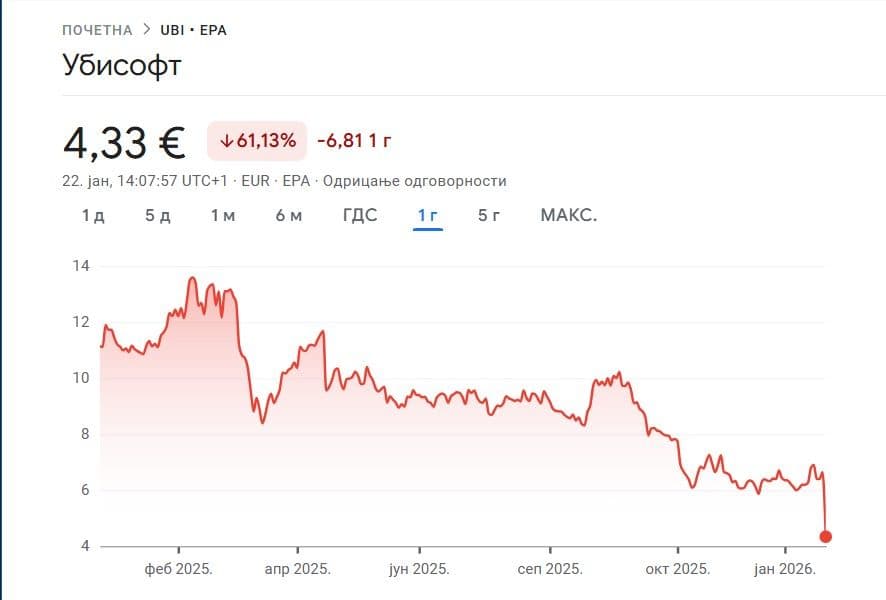
Task: Click the UBI • EPA ticker breadcrumb
Action: point(194,30)
